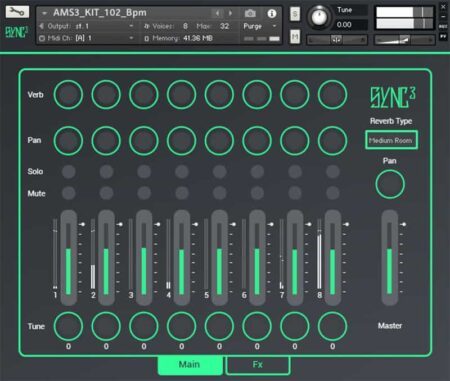Viewport: 450px width, 381px height.
Task: Click the Tune knob for channel 4
Action: [181, 326]
